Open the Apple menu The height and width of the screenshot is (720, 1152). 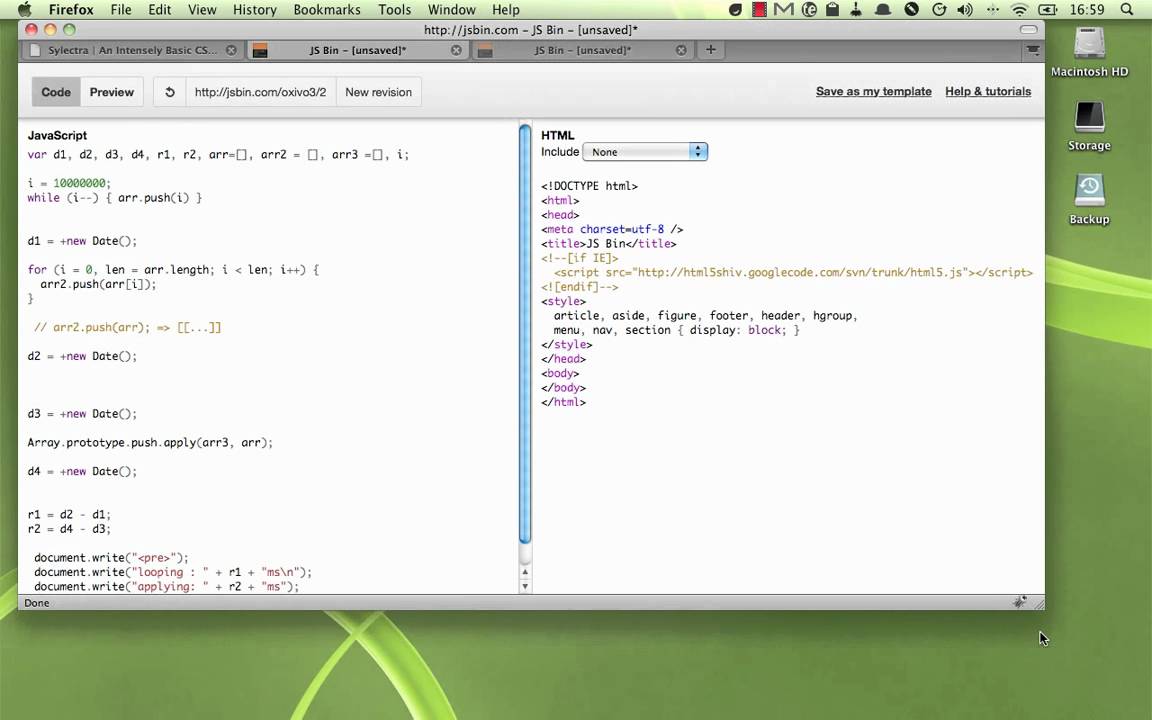coord(24,10)
